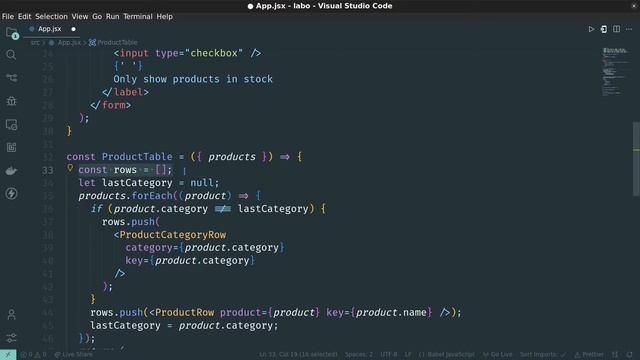Click 'forEach' in the products loop
The width and height of the screenshot is (640, 360).
pyautogui.click(x=152, y=196)
